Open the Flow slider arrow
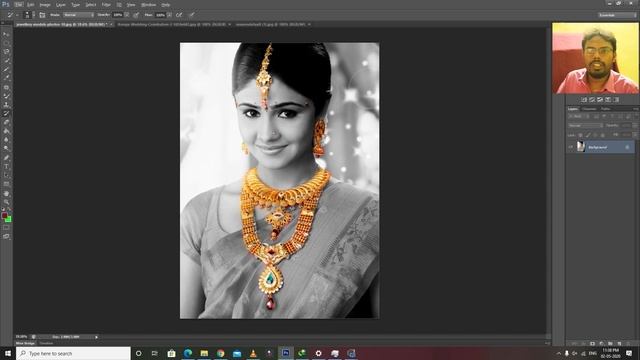 click(x=169, y=15)
